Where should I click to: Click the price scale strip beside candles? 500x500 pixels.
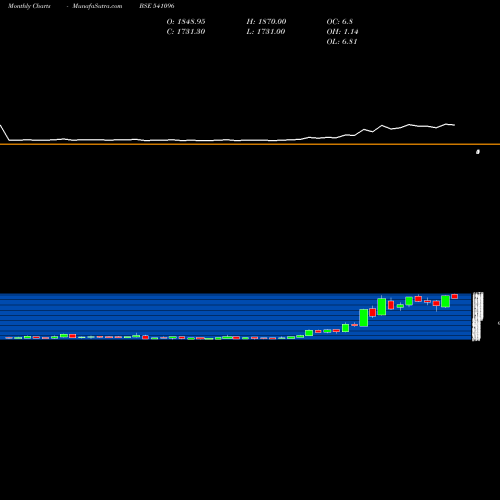tap(477, 317)
